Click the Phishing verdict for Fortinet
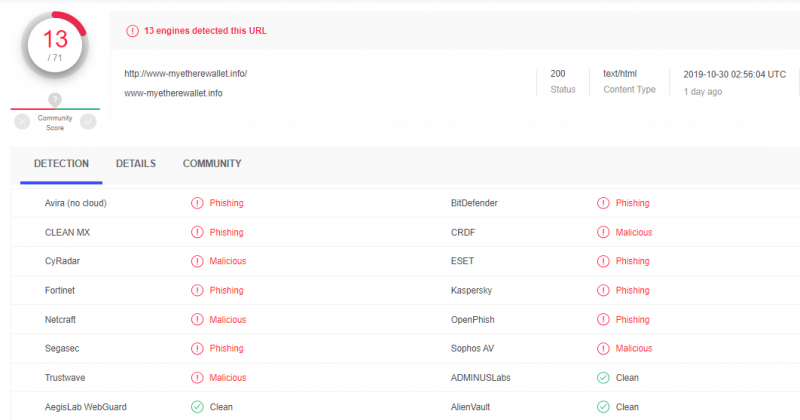800x420 pixels. tap(227, 290)
